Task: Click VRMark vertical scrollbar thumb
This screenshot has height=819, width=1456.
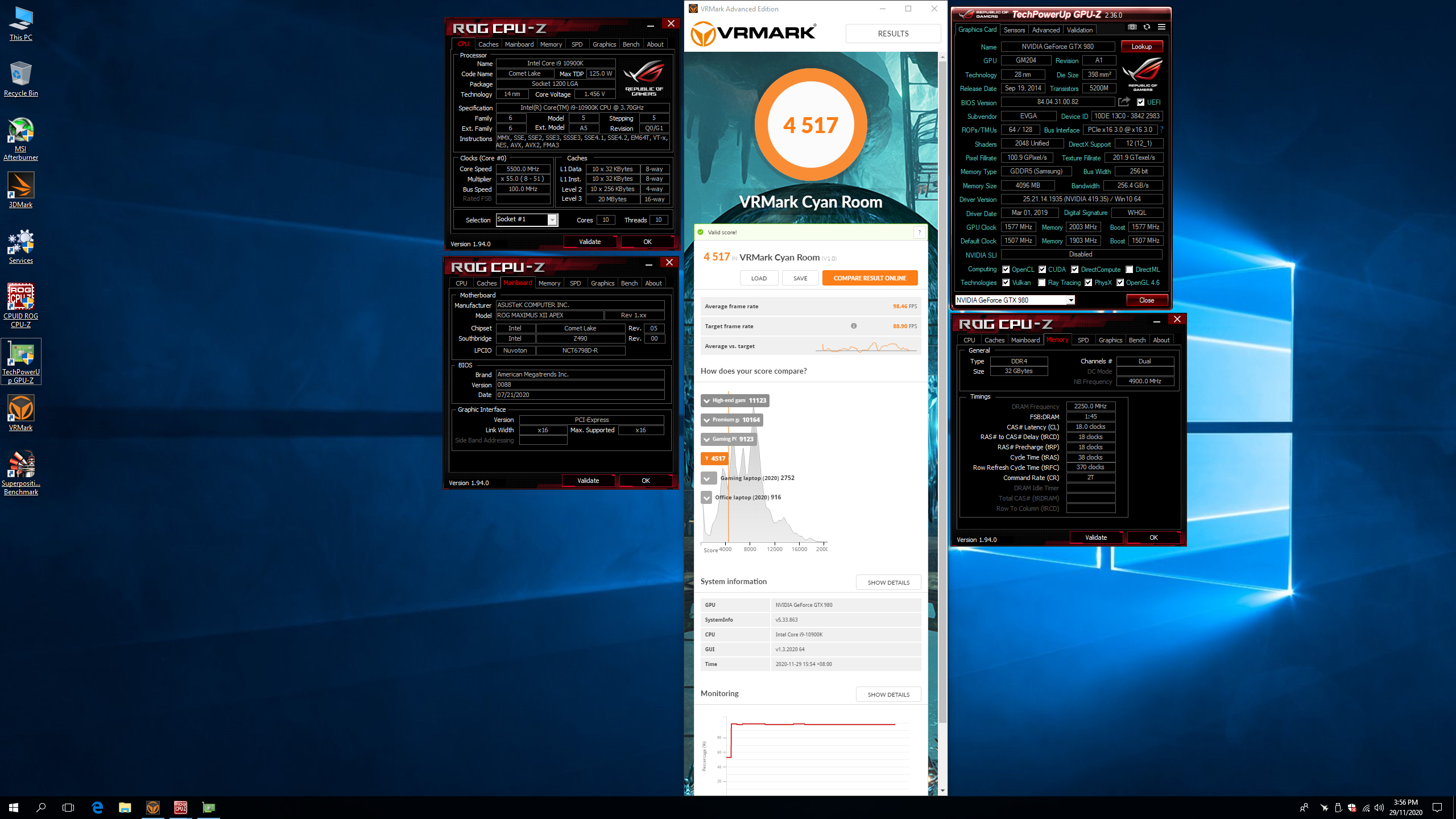Action: [942, 392]
